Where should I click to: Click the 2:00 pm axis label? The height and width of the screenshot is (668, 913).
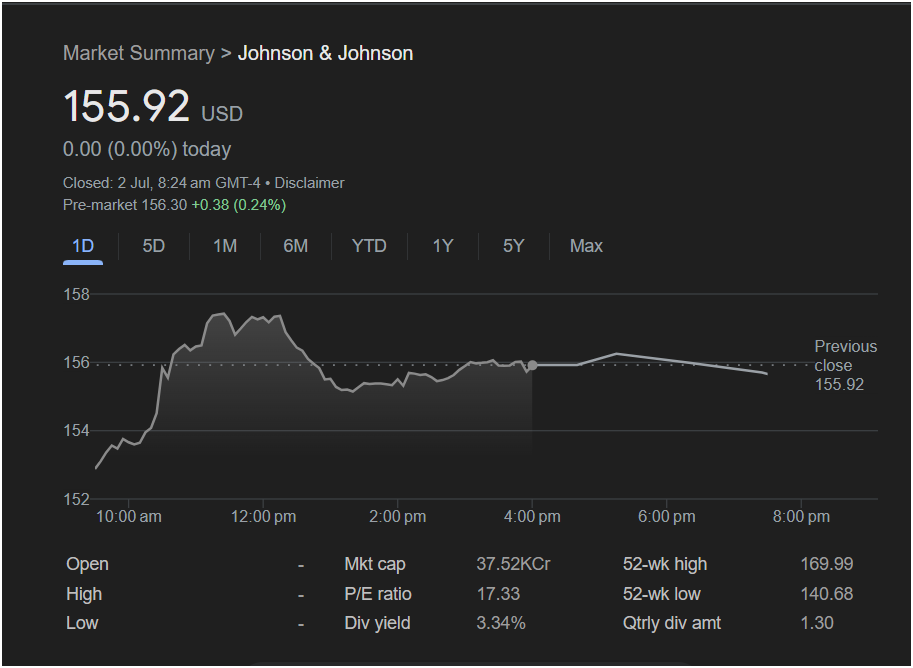click(x=398, y=516)
